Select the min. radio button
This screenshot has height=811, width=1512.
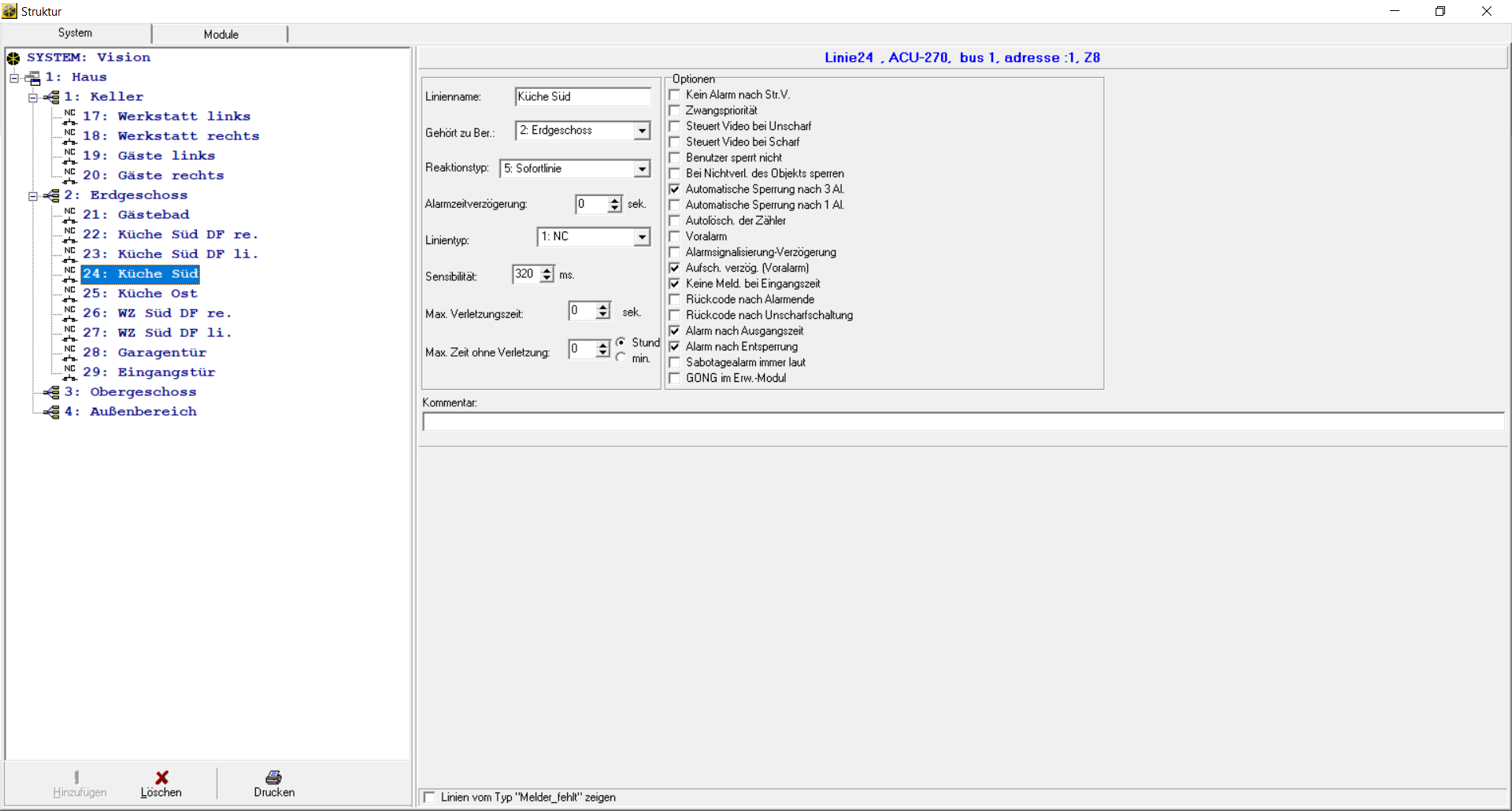coord(621,358)
